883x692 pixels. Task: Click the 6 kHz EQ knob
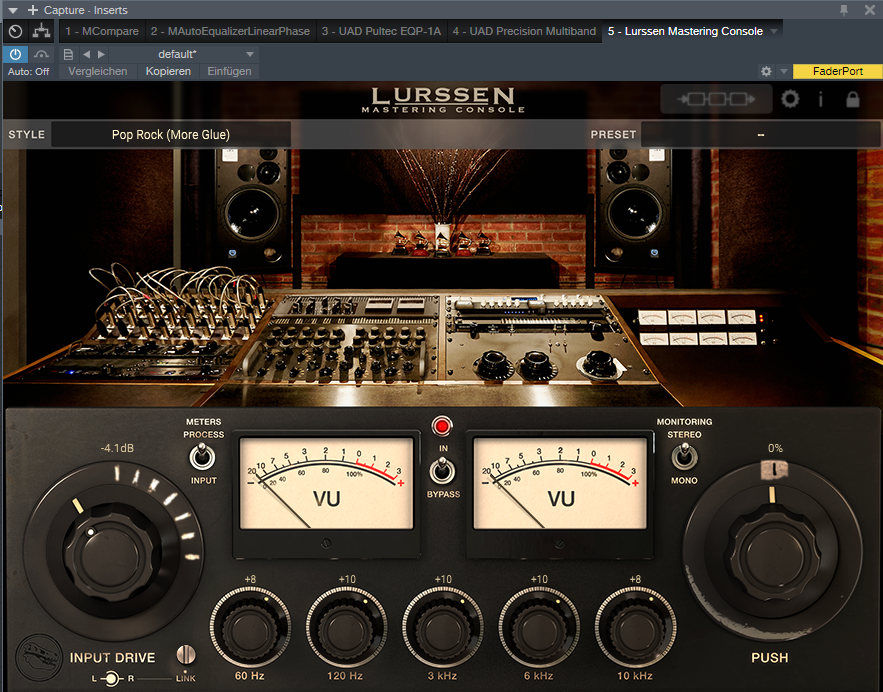tap(539, 628)
